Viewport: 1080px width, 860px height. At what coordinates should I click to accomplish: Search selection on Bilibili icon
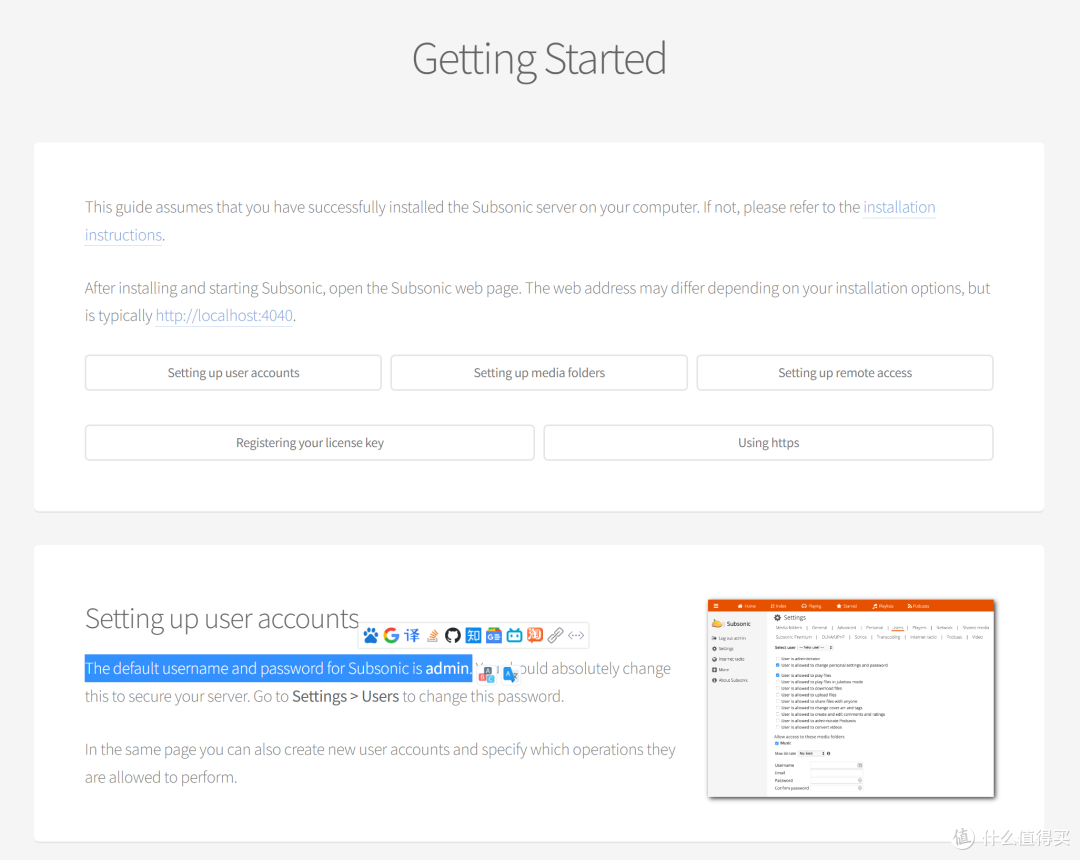pyautogui.click(x=514, y=635)
